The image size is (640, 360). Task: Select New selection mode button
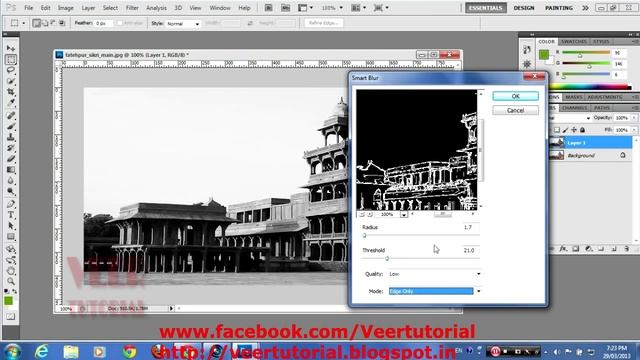tap(37, 23)
